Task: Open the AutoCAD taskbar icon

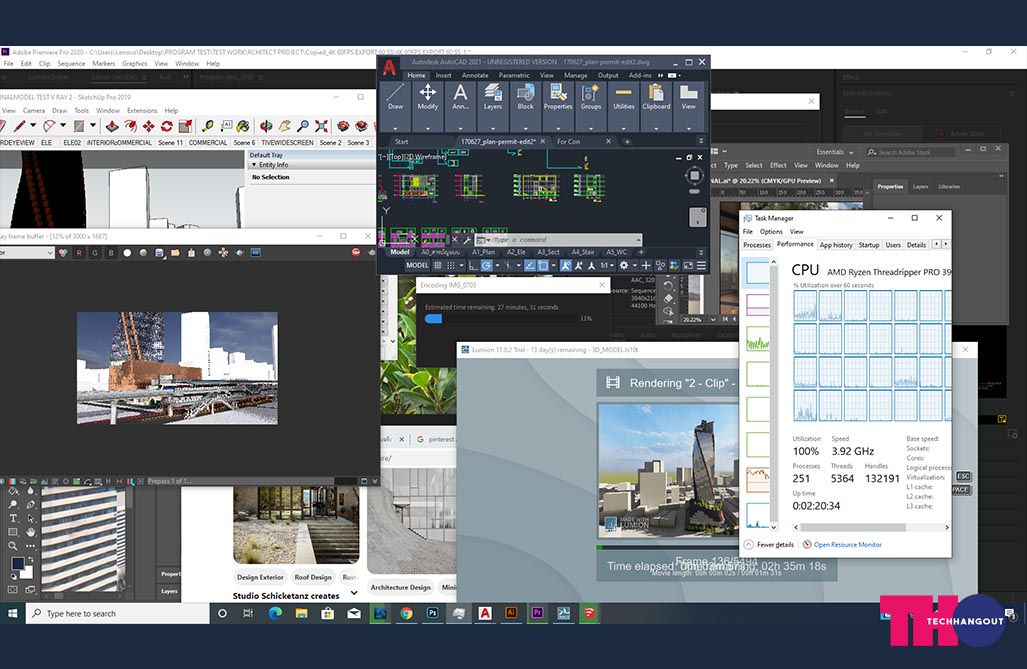Action: coord(485,613)
